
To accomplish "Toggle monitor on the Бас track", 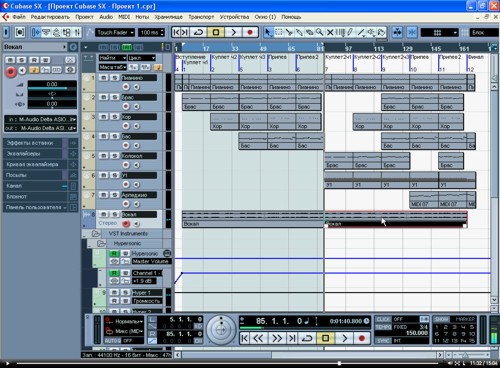I will pyautogui.click(x=136, y=145).
